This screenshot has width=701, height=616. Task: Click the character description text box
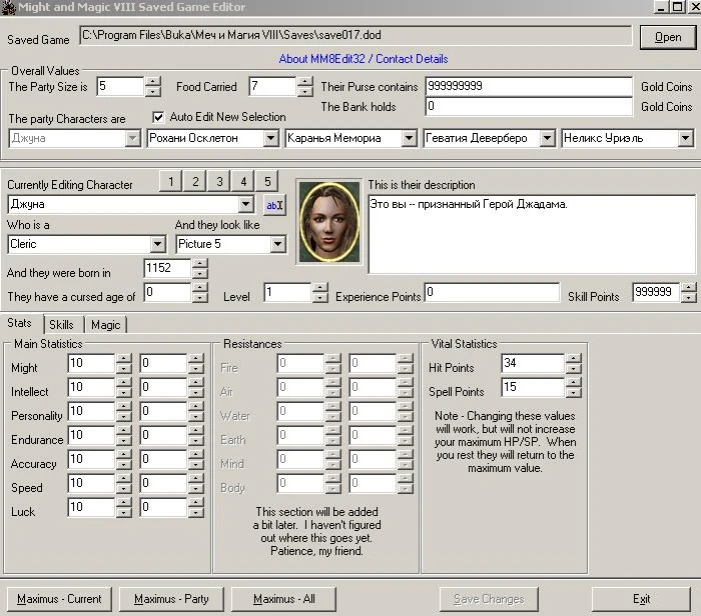(x=532, y=234)
